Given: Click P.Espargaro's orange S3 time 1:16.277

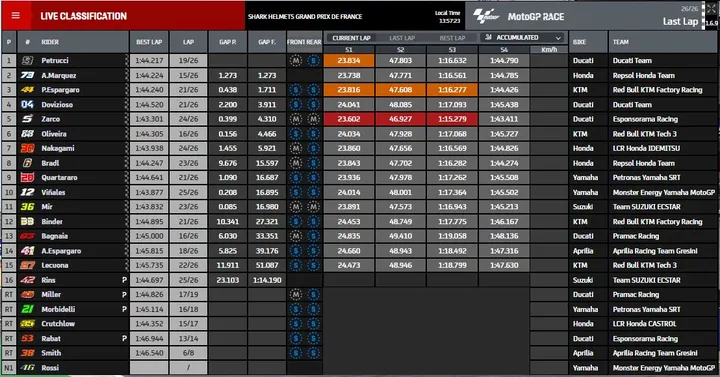Looking at the screenshot, I should (x=452, y=90).
